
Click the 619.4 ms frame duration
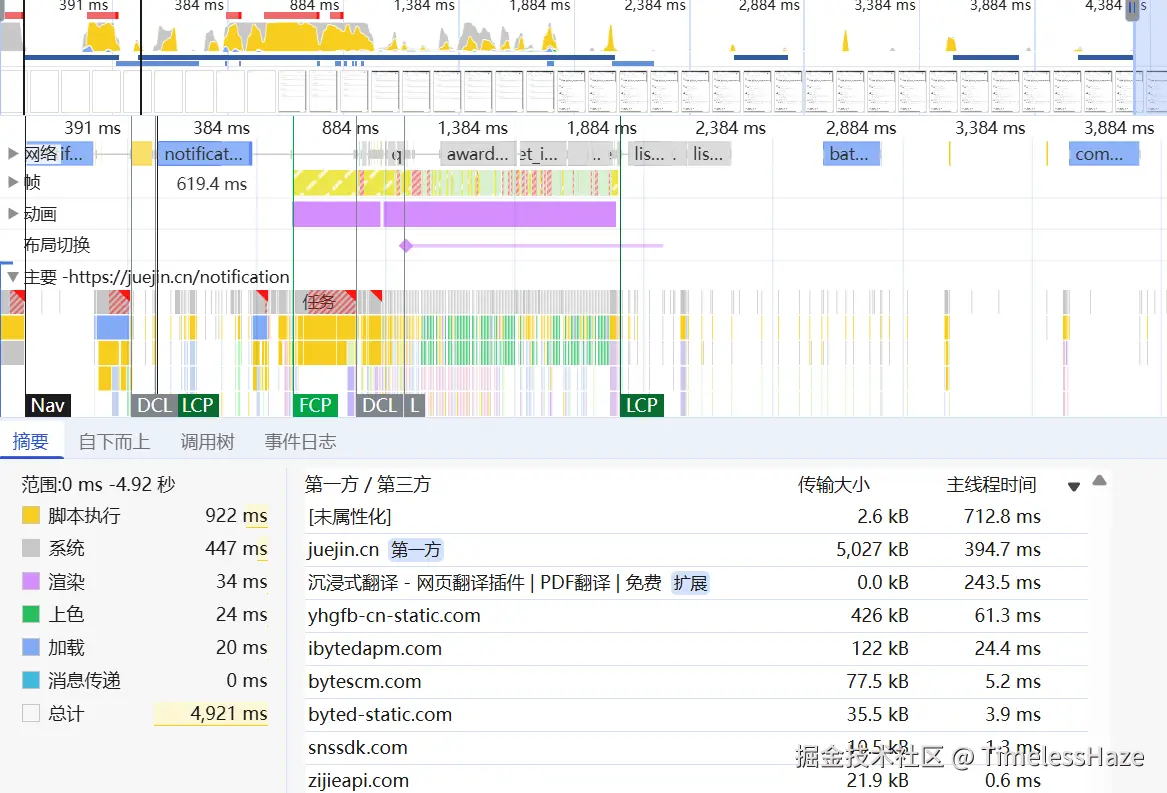pos(211,184)
